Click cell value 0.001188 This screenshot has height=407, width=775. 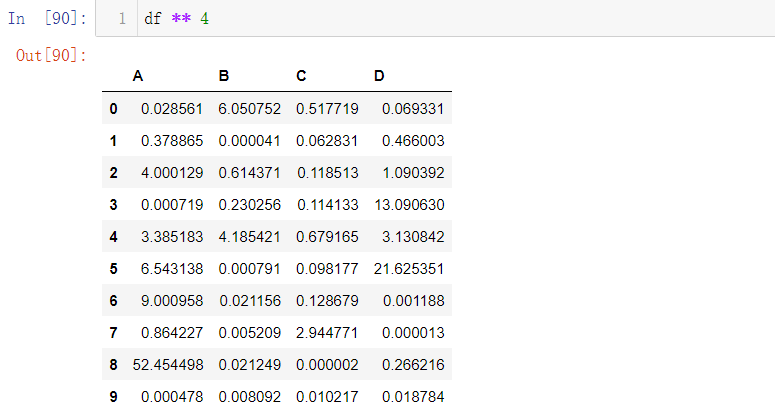click(413, 301)
